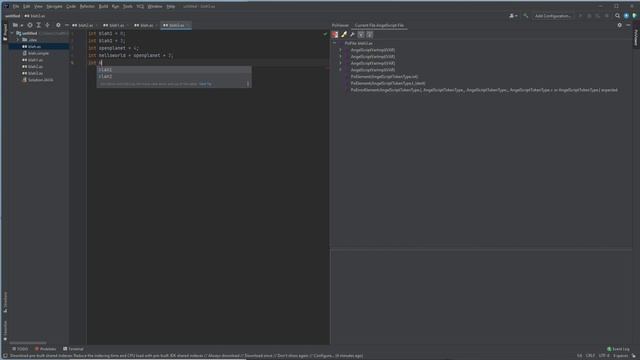Open the Edit menu

[x=27, y=7]
